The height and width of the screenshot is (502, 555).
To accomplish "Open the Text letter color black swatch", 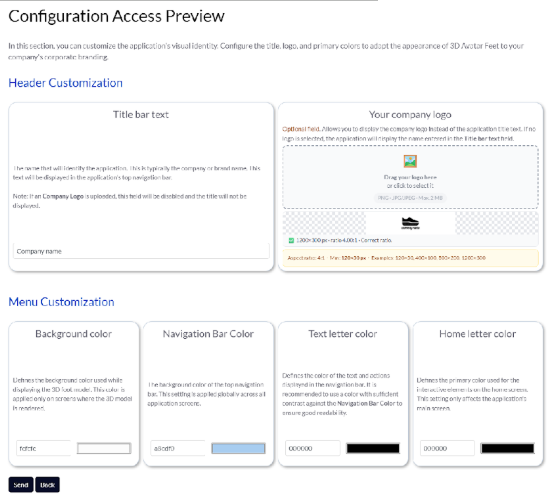I will [373, 448].
